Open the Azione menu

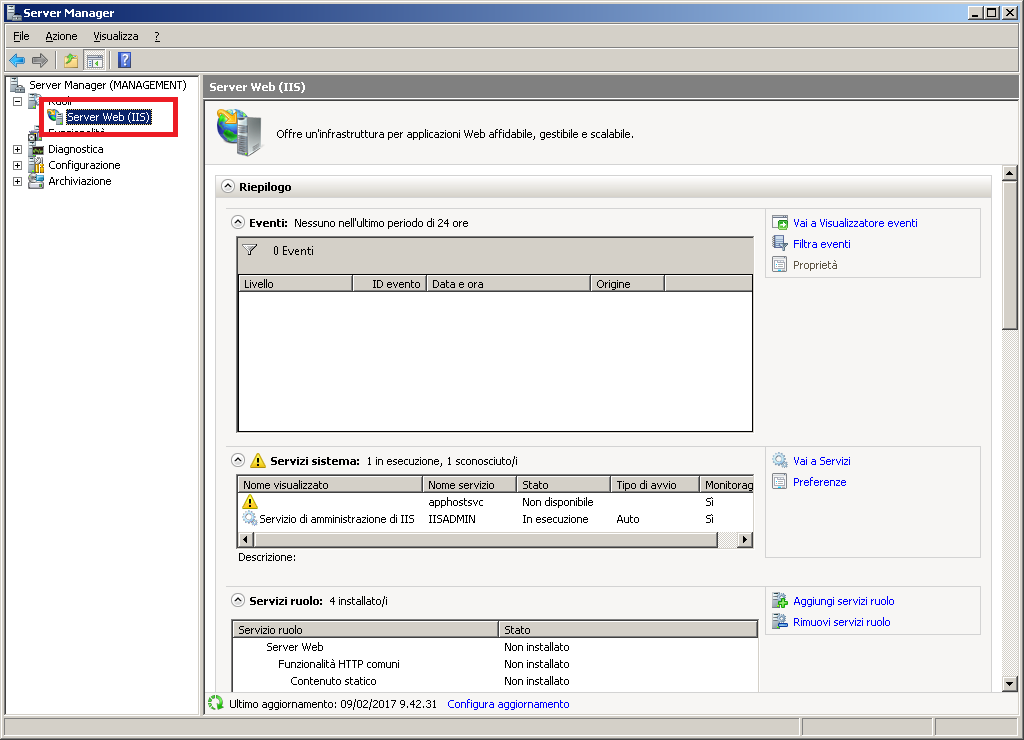tap(61, 36)
